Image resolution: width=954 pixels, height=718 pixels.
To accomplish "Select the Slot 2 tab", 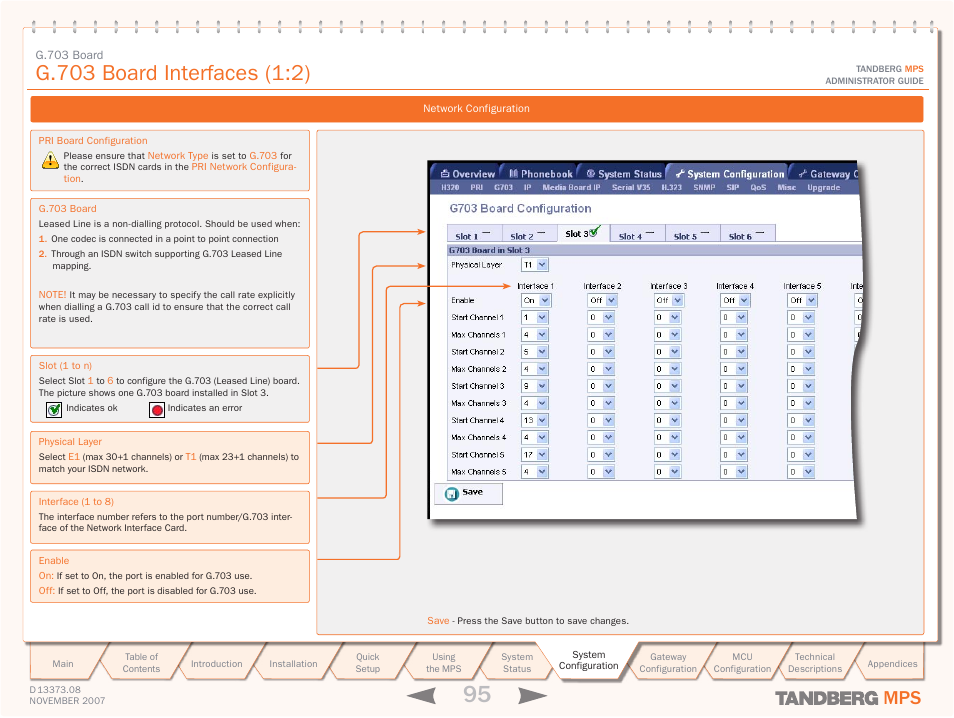I will pyautogui.click(x=529, y=234).
